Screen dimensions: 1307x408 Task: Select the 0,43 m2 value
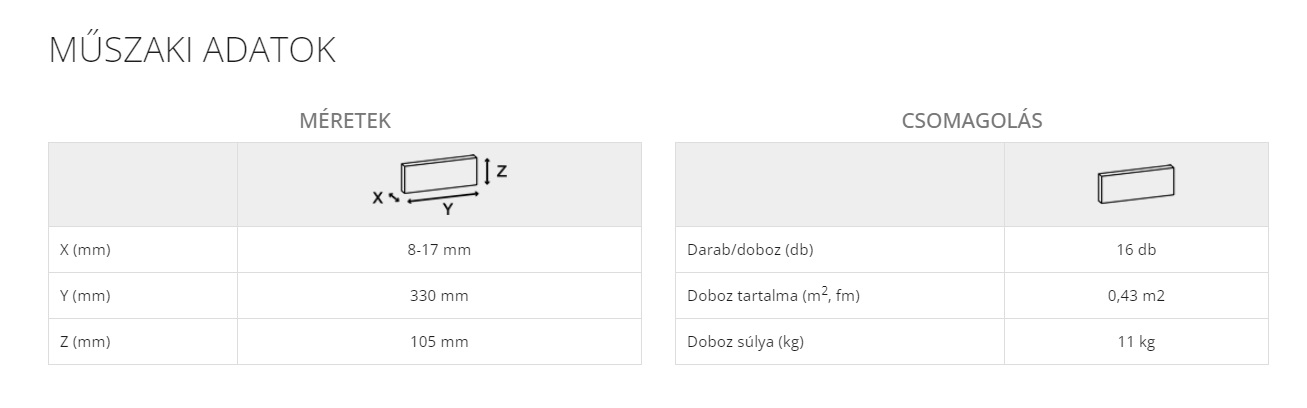point(1136,296)
